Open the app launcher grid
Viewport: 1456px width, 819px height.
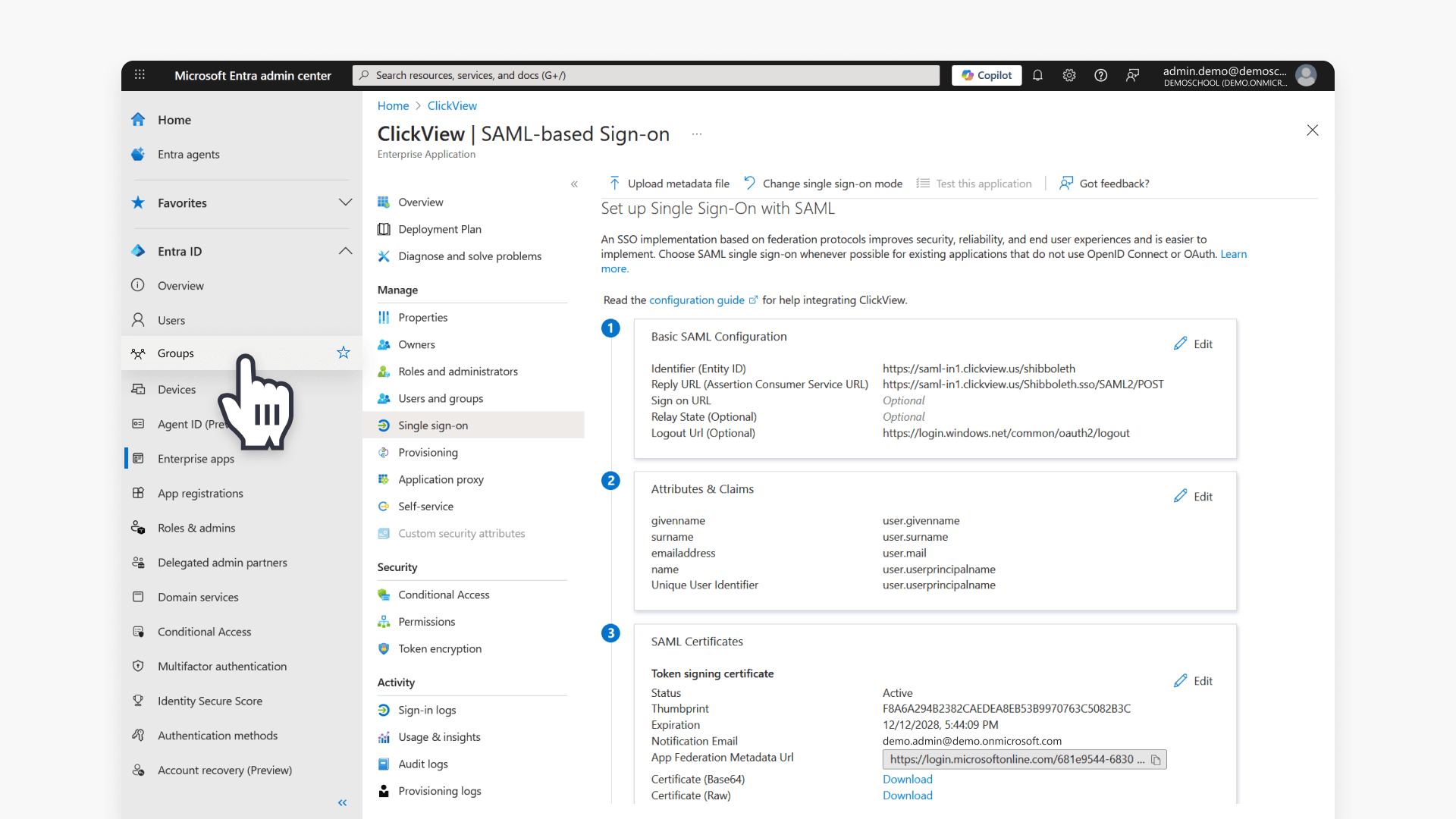(x=140, y=75)
